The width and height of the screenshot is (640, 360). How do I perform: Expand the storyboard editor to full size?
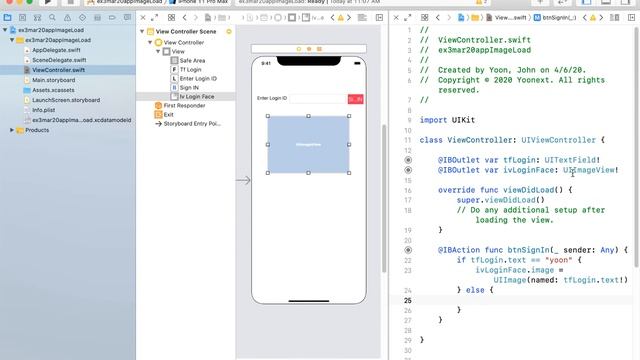[x=154, y=18]
